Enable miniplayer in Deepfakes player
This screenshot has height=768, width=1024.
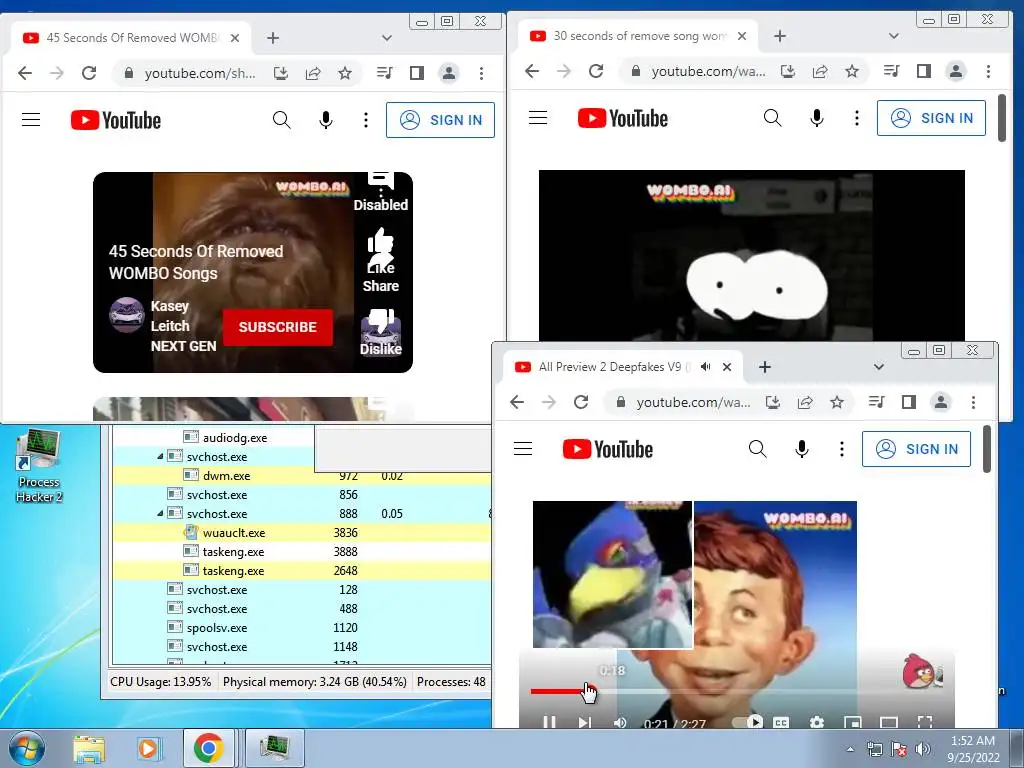click(852, 722)
